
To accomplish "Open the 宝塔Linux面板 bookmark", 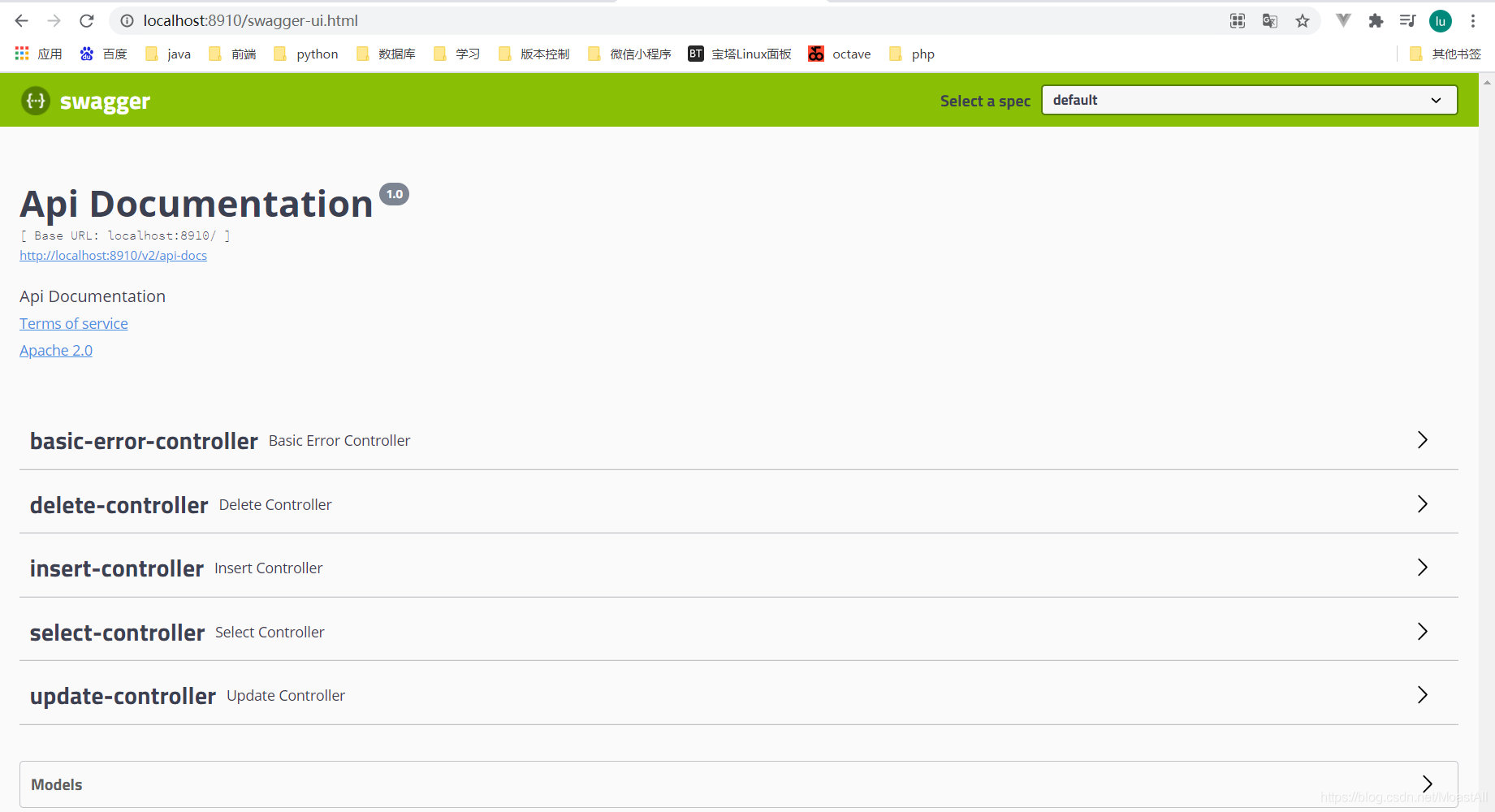I will click(x=740, y=54).
